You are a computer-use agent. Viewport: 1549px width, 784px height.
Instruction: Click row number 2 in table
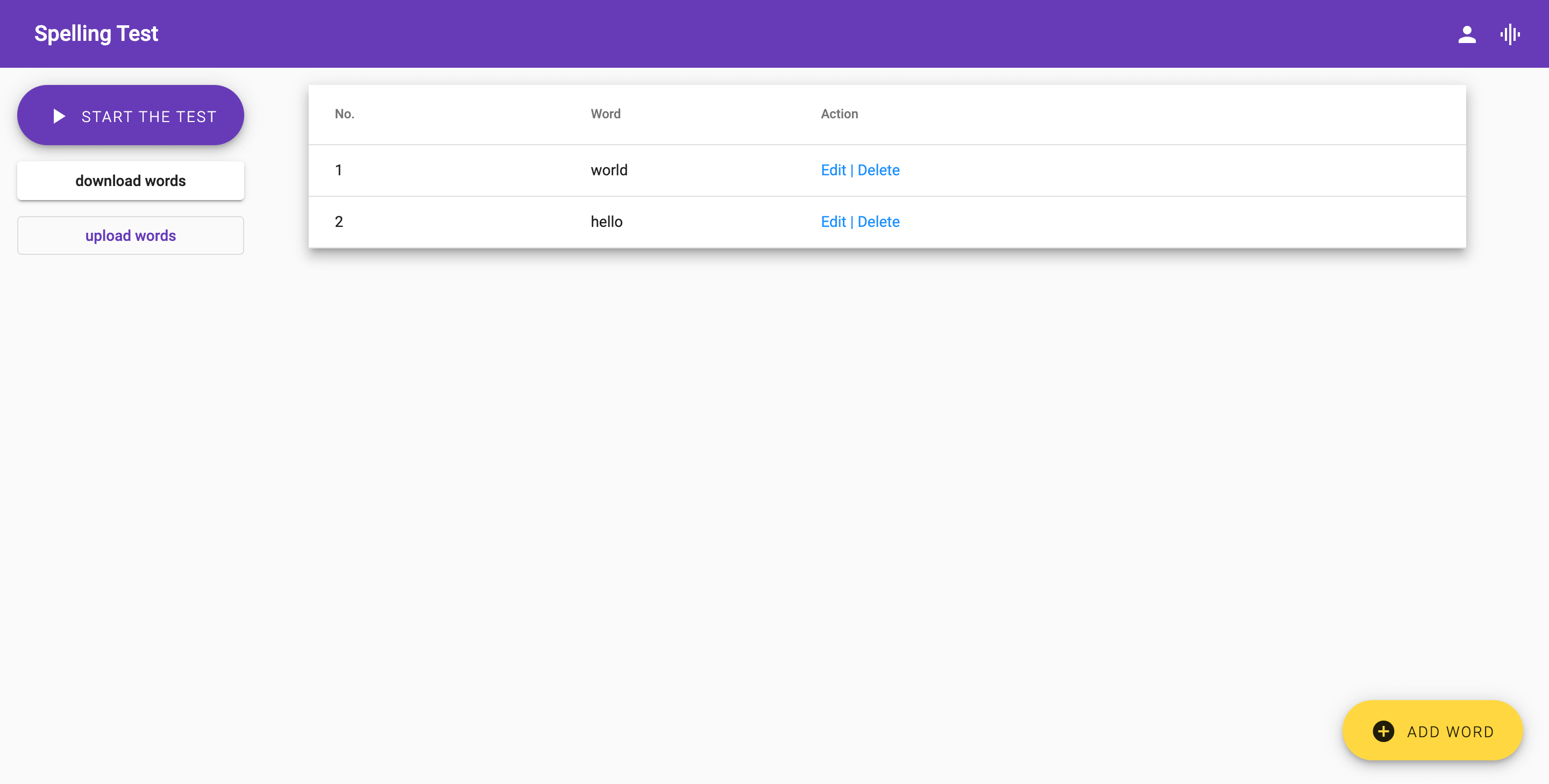pos(338,222)
